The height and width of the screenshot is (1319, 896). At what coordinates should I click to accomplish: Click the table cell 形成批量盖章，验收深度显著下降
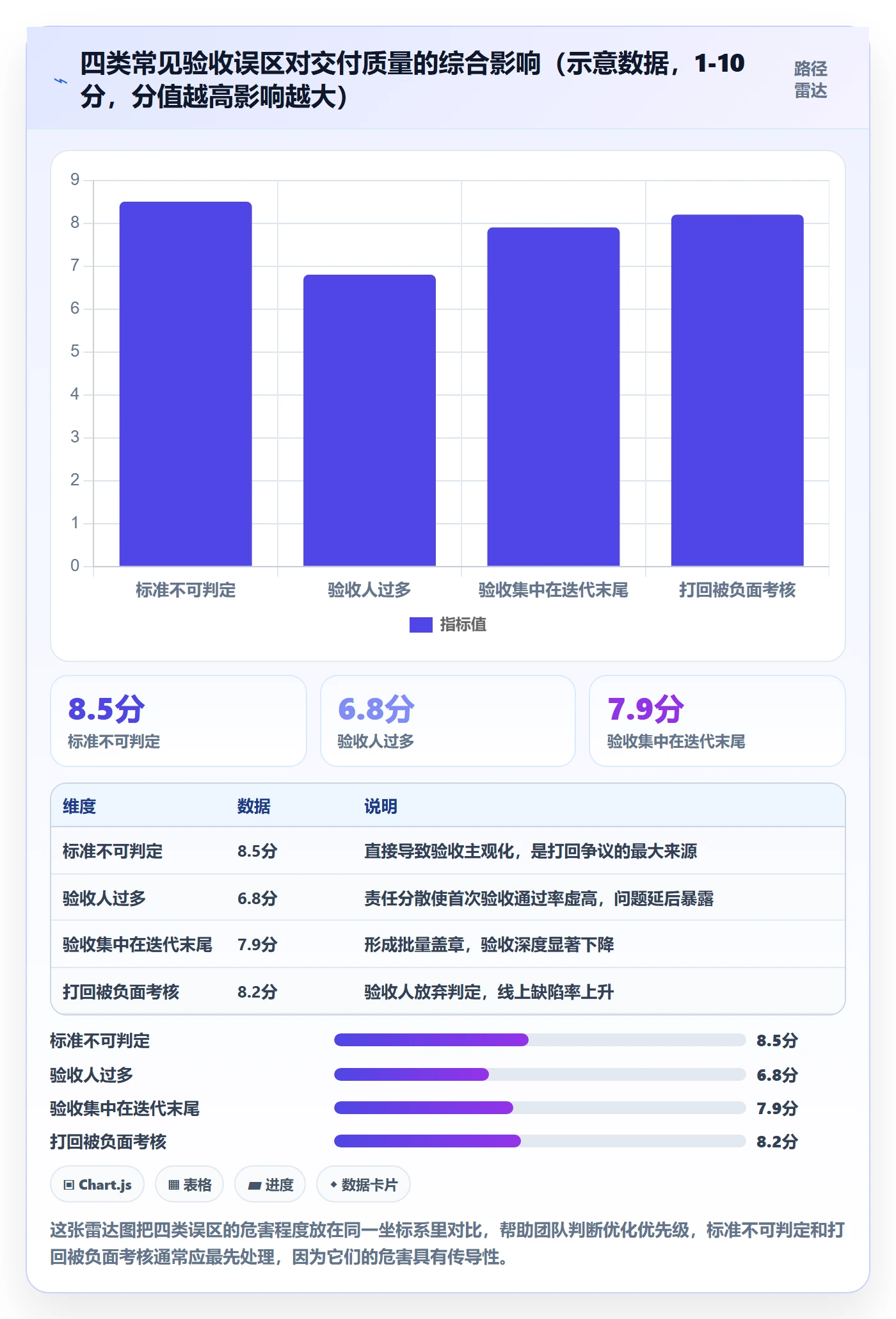click(x=489, y=944)
